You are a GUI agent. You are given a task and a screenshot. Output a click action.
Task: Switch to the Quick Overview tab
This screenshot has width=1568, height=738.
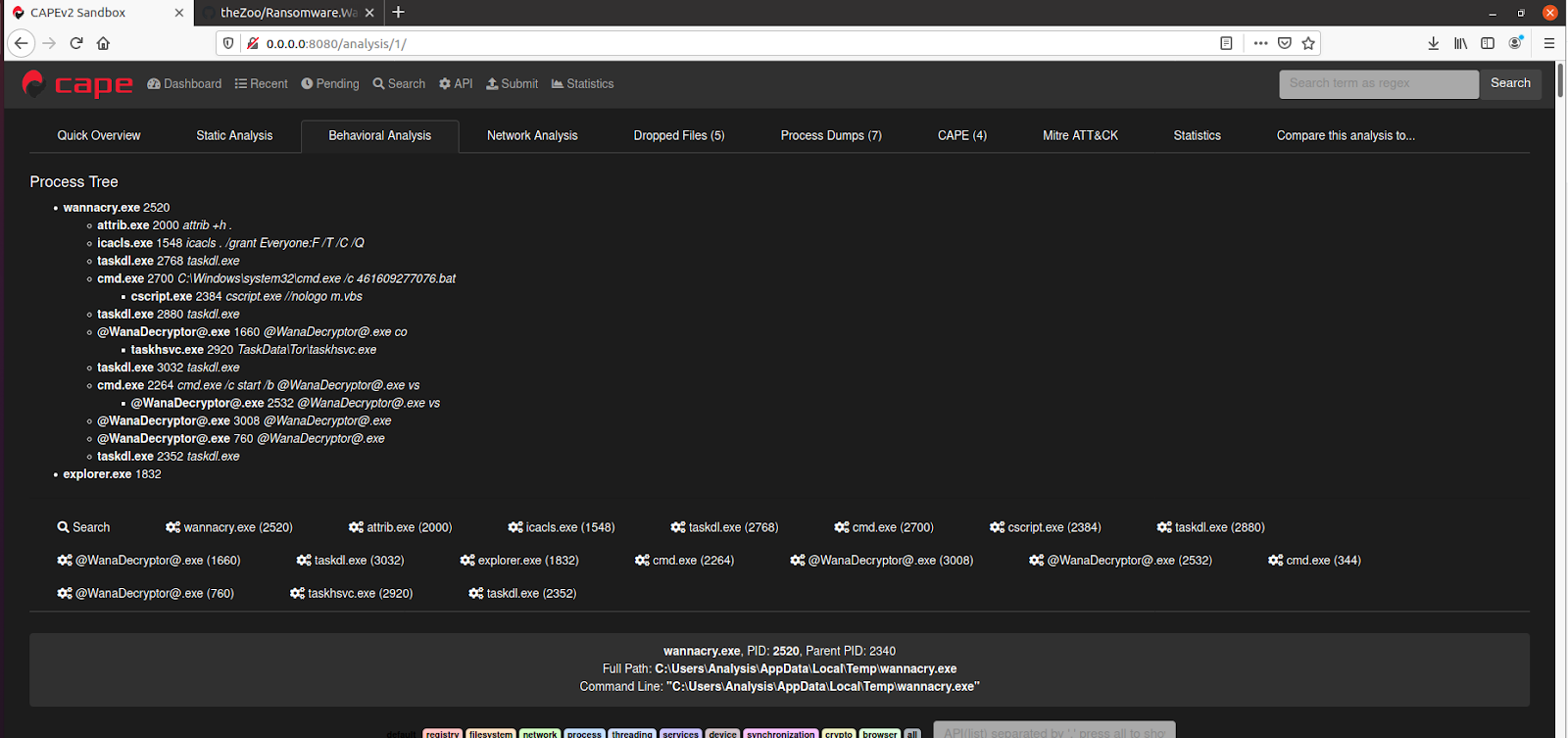coord(99,136)
